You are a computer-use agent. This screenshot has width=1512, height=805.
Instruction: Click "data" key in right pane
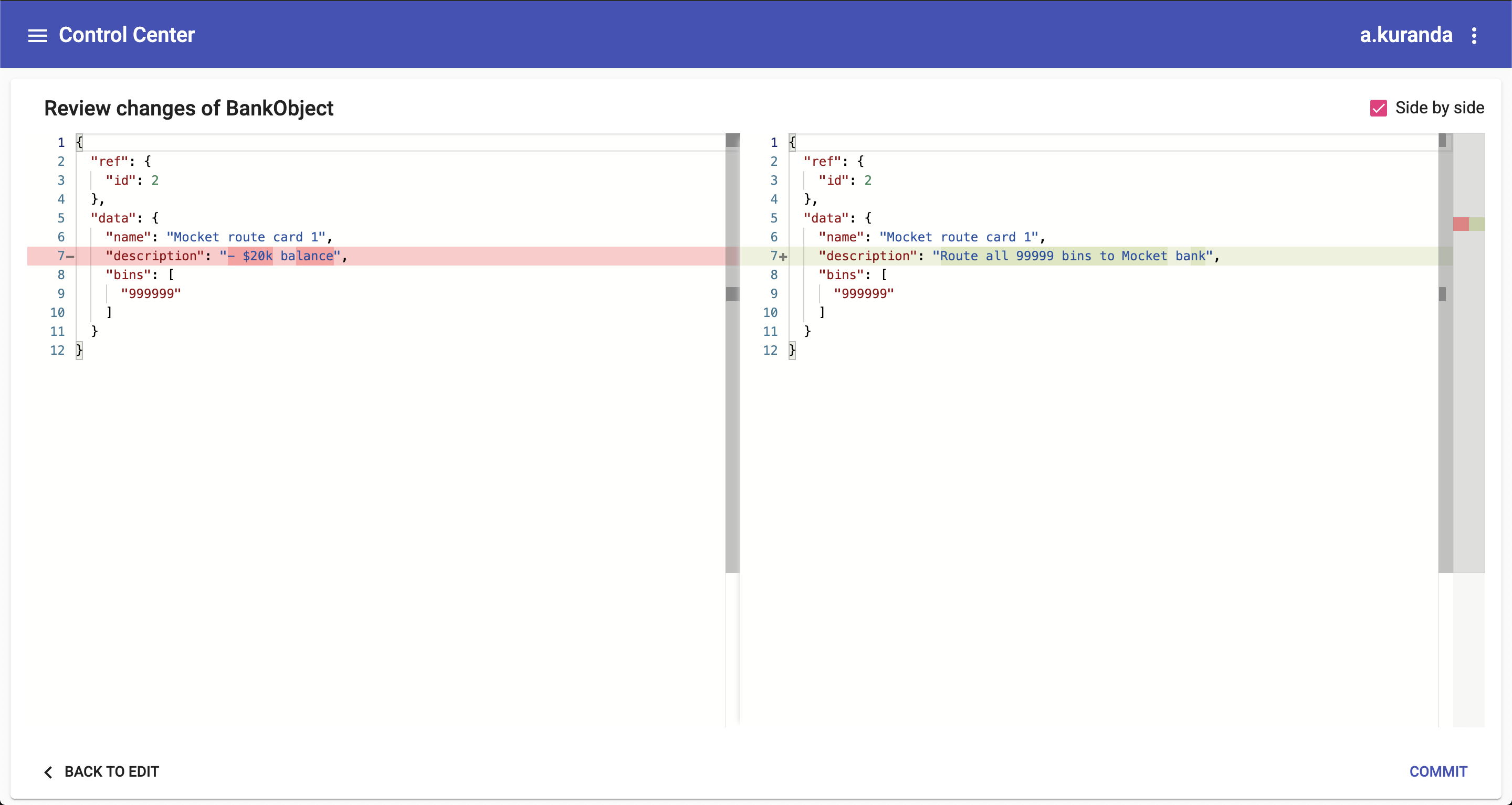pos(826,218)
